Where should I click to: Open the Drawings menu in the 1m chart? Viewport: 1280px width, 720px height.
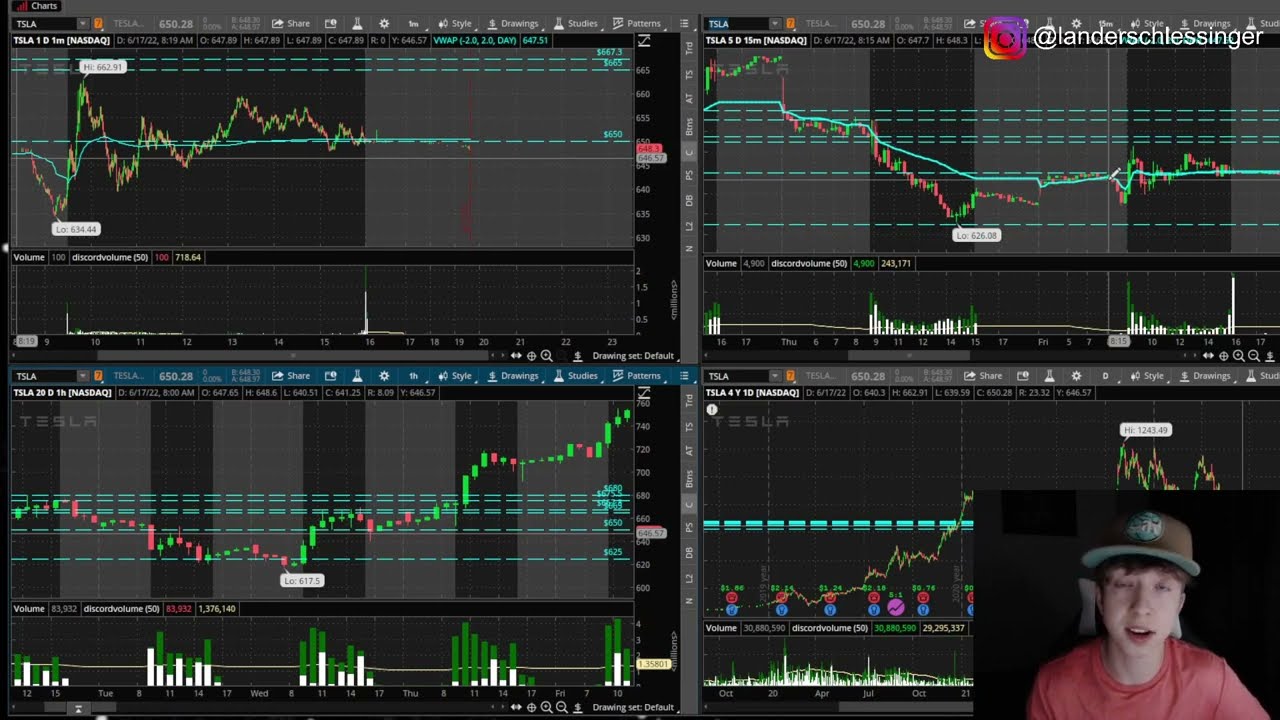[x=513, y=23]
